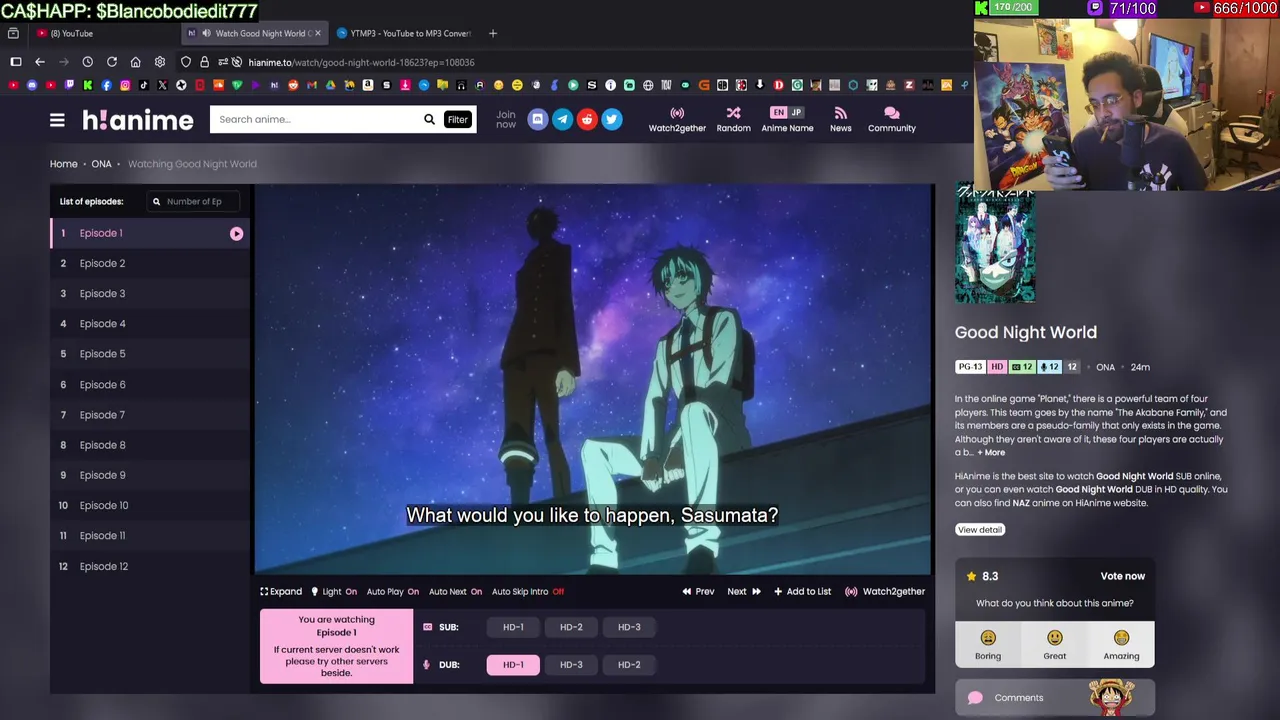Click the play icon on Episode 1 row
1280x720 pixels.
tap(236, 233)
